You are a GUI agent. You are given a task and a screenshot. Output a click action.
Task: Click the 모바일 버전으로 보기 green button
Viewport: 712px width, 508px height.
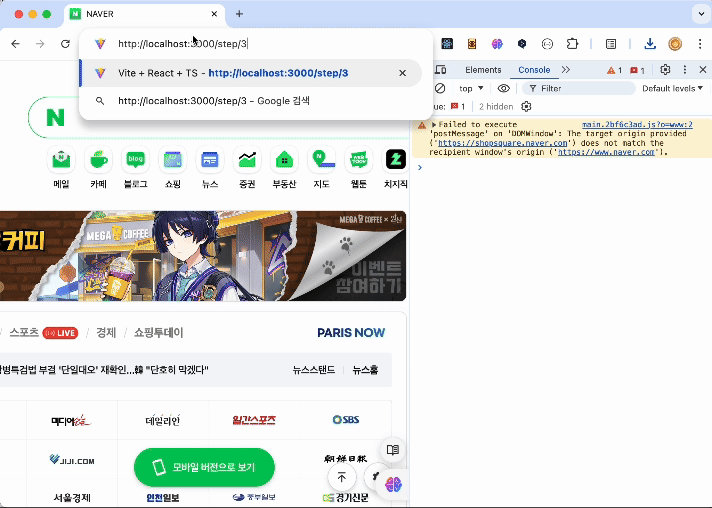[x=204, y=467]
